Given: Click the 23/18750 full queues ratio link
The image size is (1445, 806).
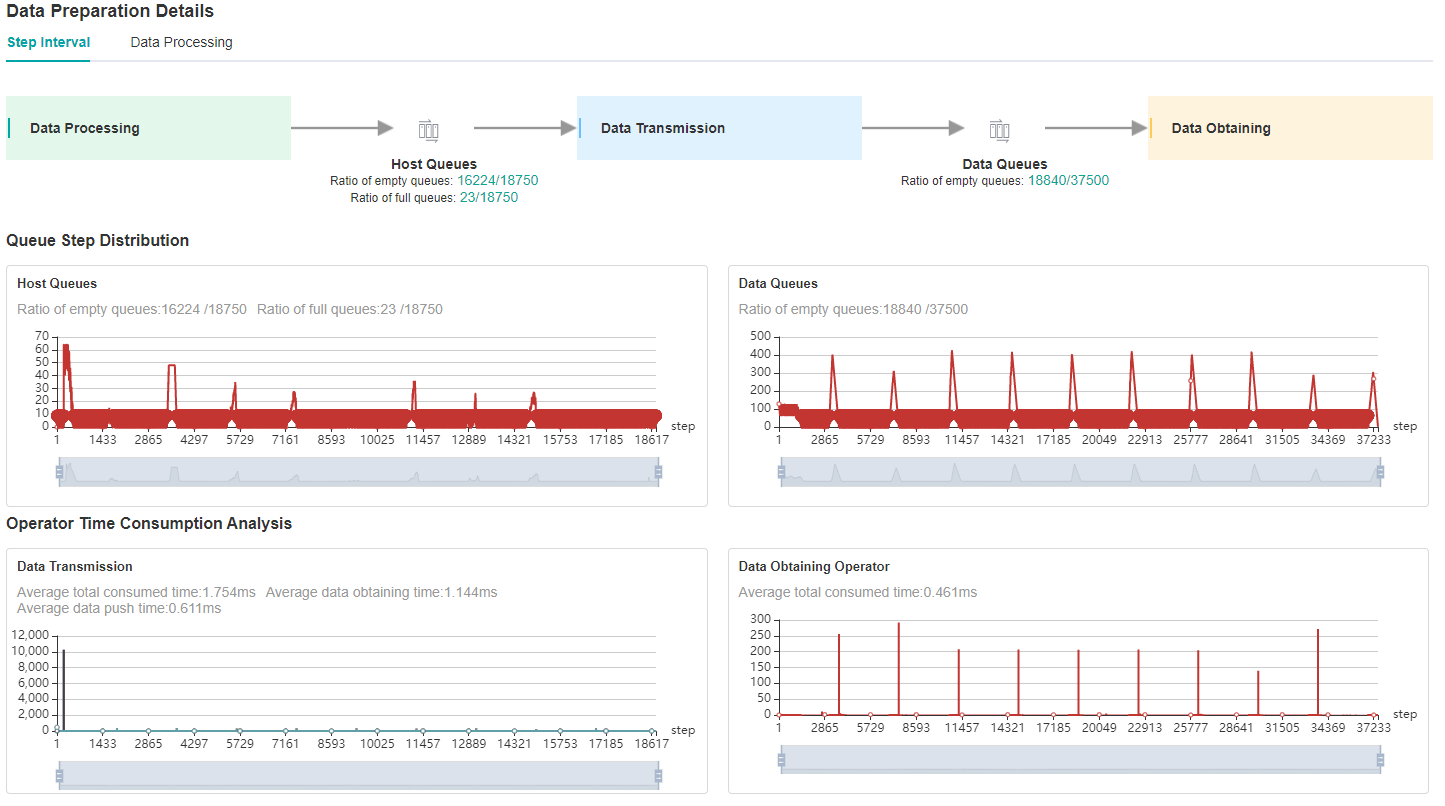Looking at the screenshot, I should point(488,198).
